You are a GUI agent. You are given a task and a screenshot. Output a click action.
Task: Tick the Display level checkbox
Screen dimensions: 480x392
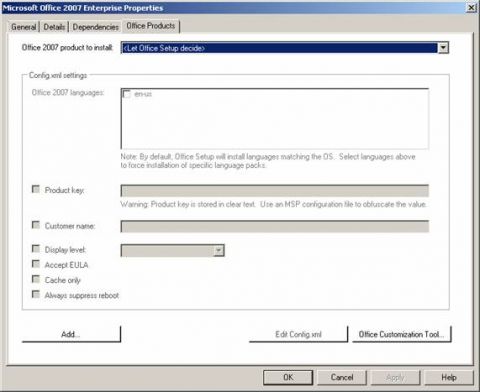(36, 249)
